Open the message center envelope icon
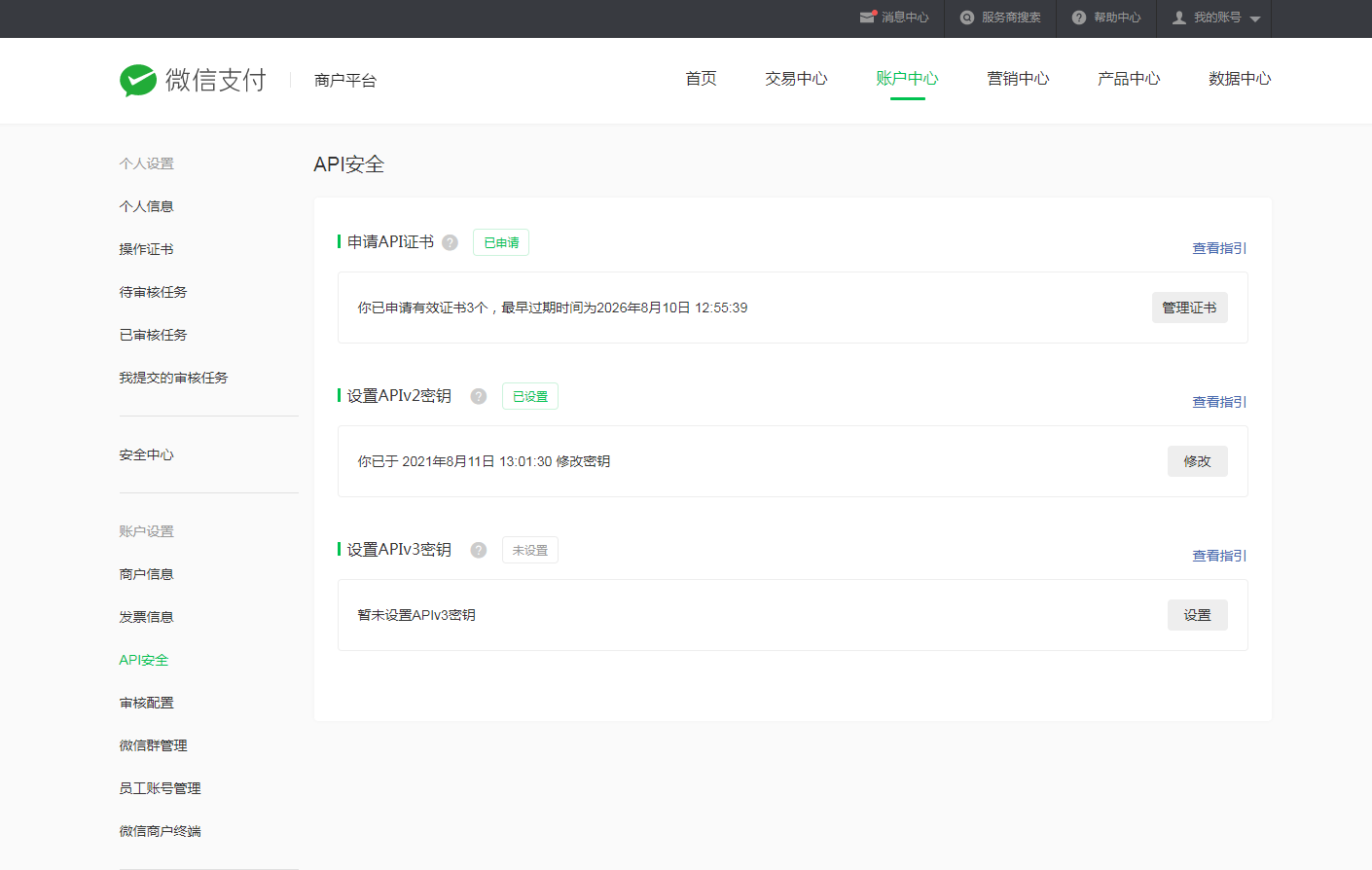The image size is (1372, 870). click(x=867, y=18)
